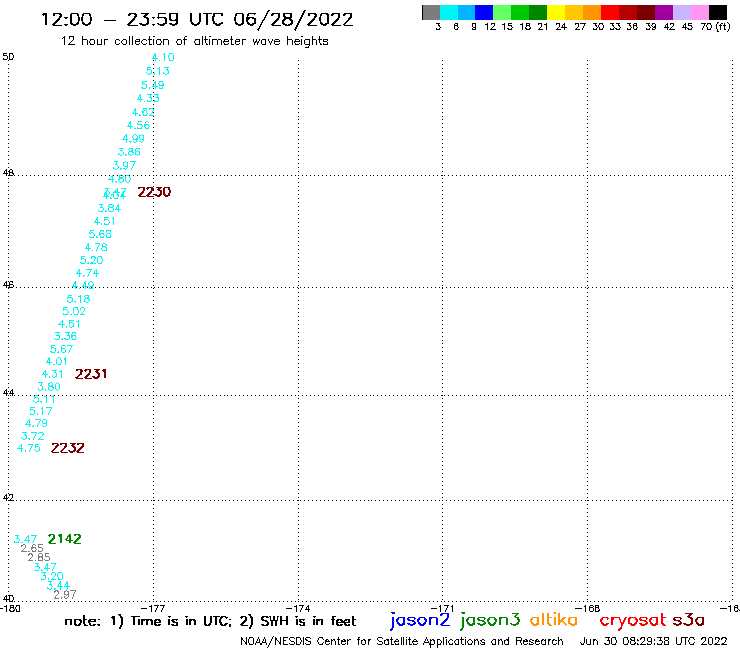The image size is (740, 650).
Task: Click the 2230 pass time label
Action: 154,192
